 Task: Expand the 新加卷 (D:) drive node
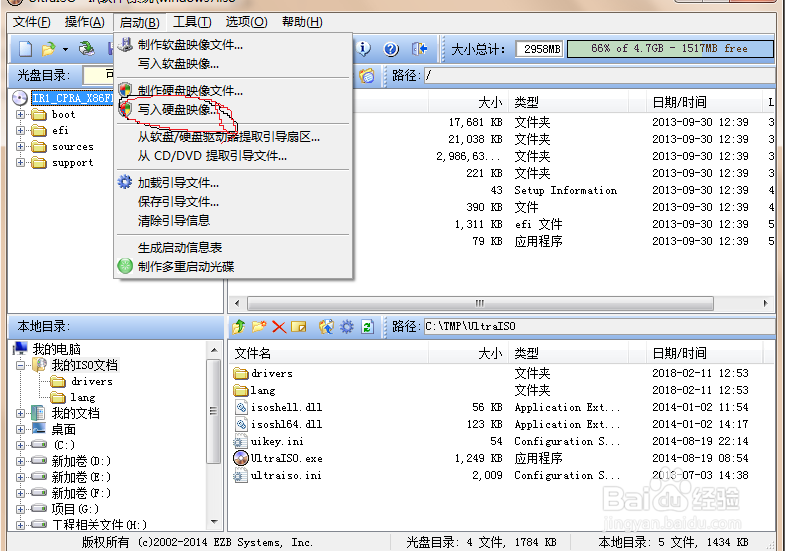click(20, 461)
